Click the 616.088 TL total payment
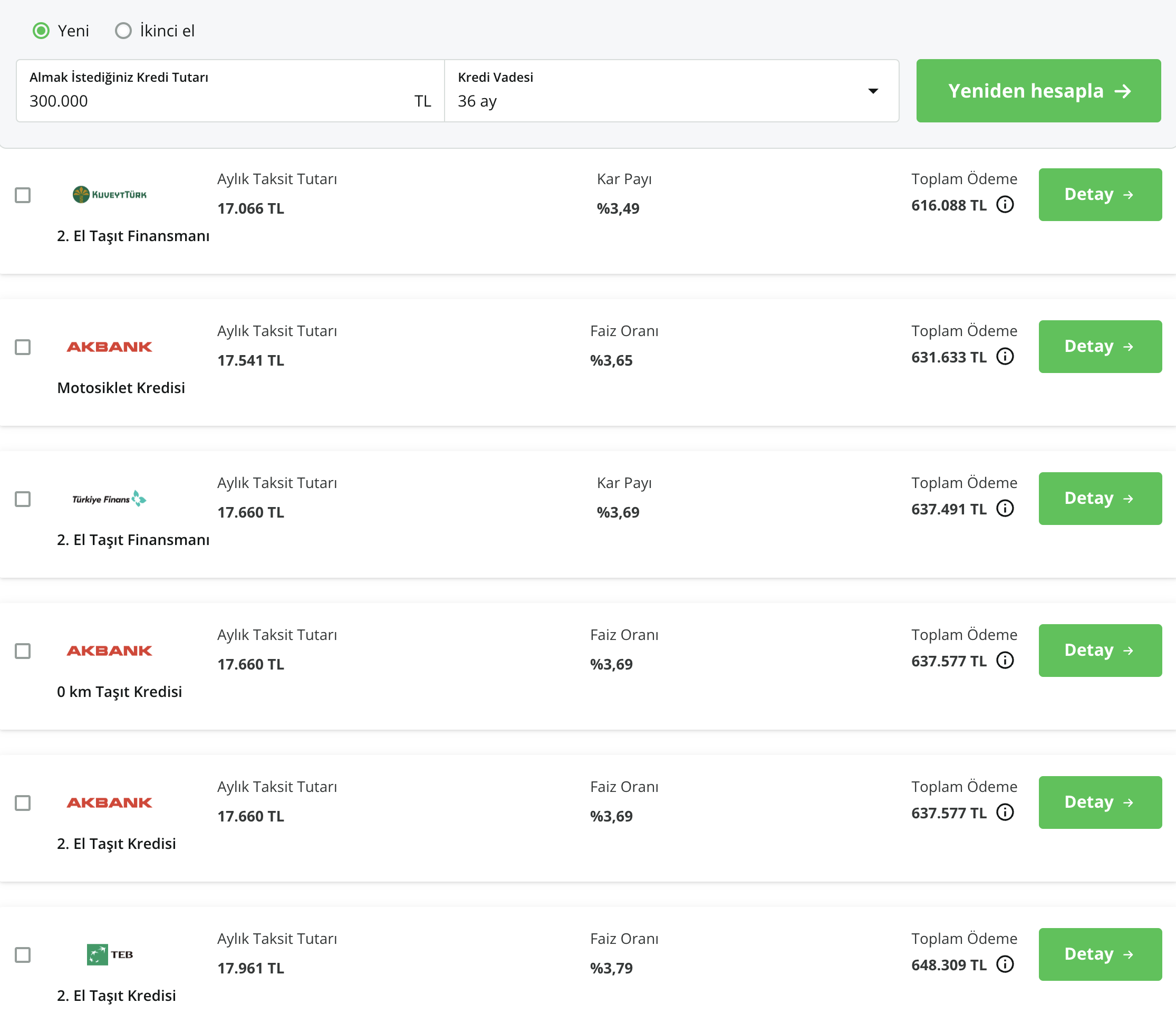The height and width of the screenshot is (1032, 1176). pos(949,205)
